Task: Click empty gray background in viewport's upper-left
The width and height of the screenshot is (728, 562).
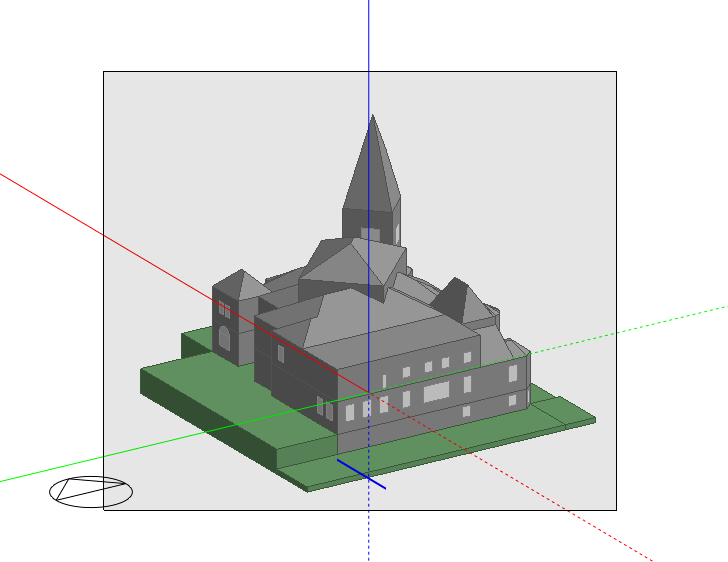Action: tap(160, 130)
